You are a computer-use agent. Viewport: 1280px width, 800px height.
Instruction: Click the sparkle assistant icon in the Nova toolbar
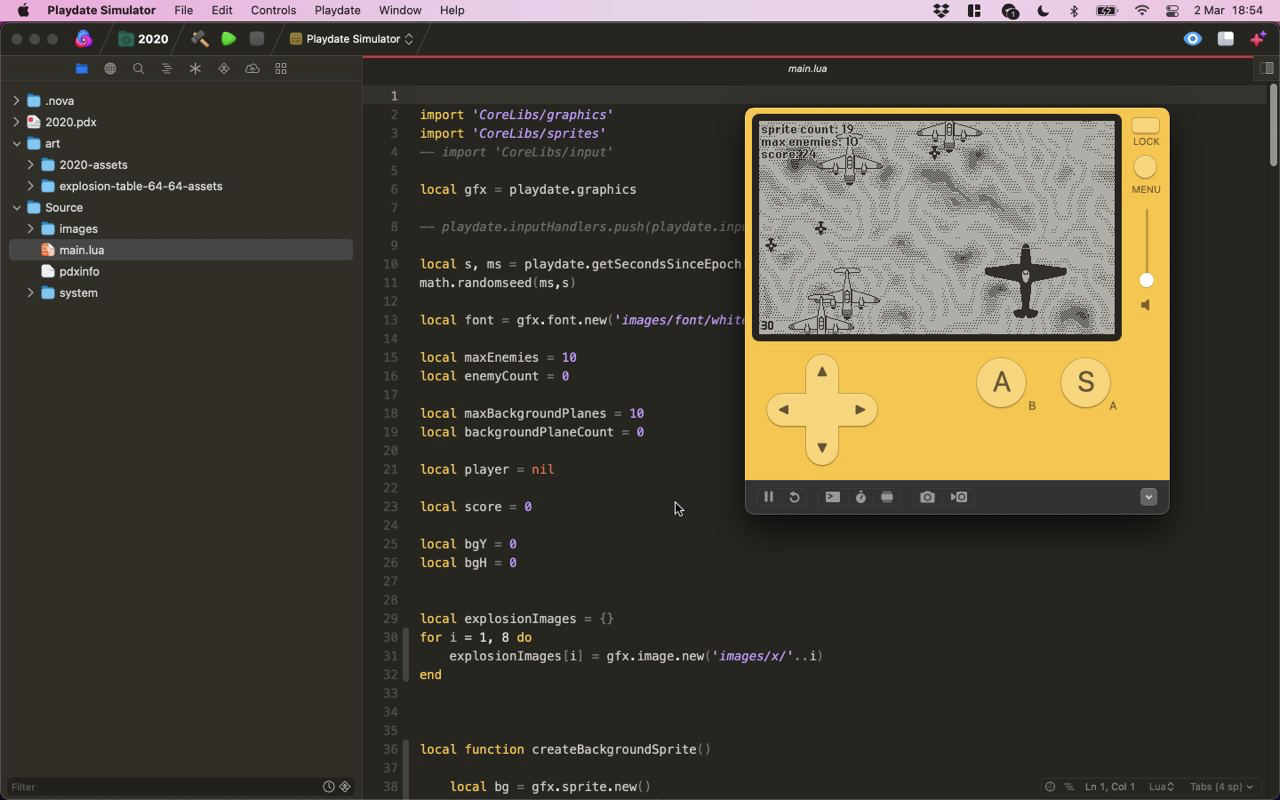[x=1259, y=39]
